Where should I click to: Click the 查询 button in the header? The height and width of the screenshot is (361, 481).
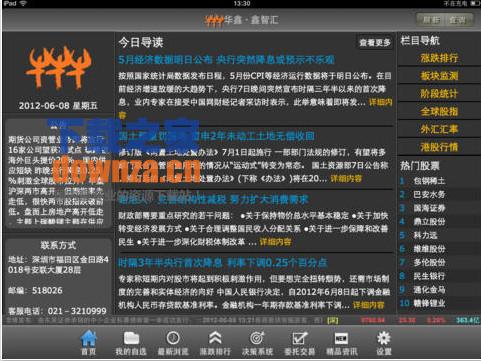(x=458, y=20)
